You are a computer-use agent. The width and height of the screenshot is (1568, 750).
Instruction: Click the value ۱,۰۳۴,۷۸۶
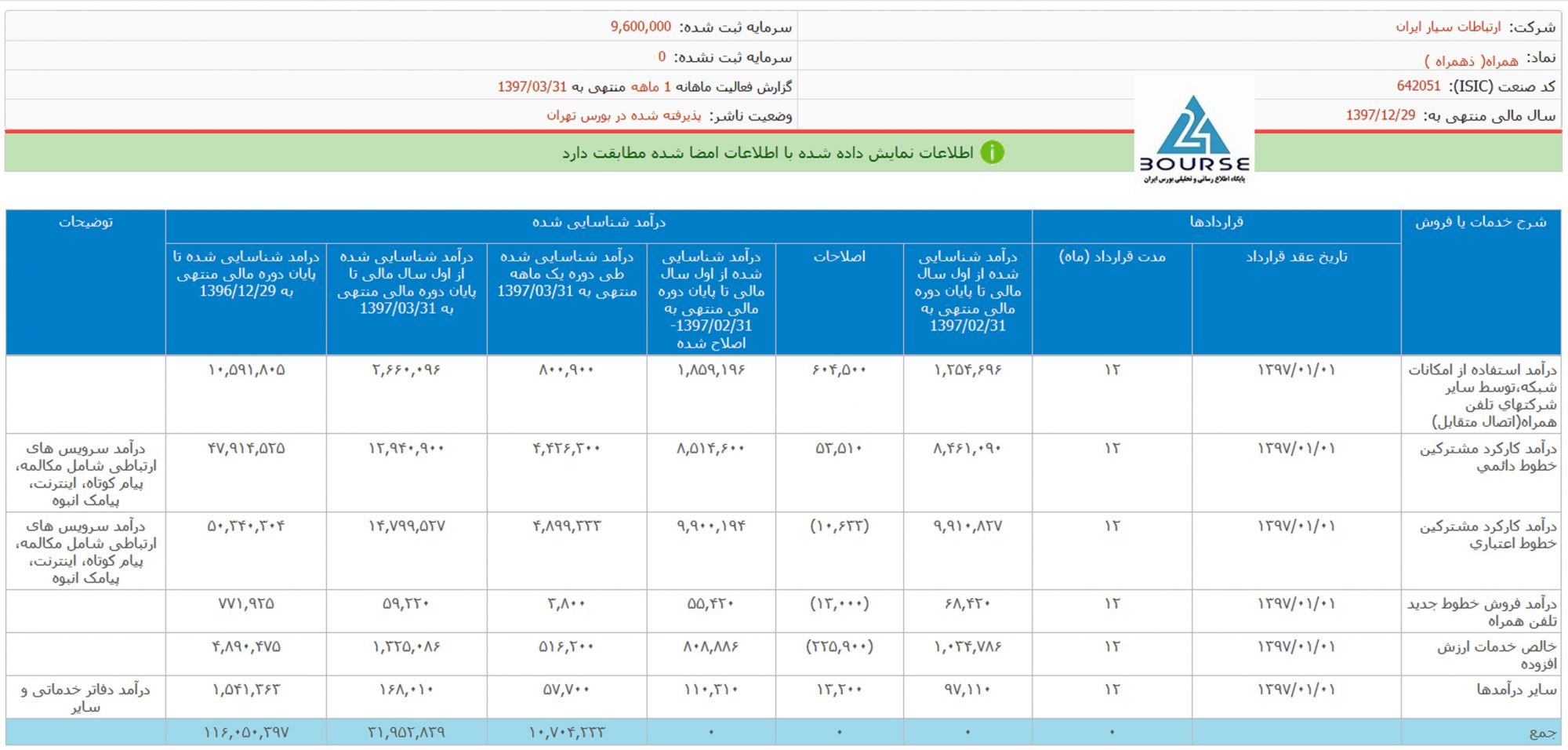(967, 646)
